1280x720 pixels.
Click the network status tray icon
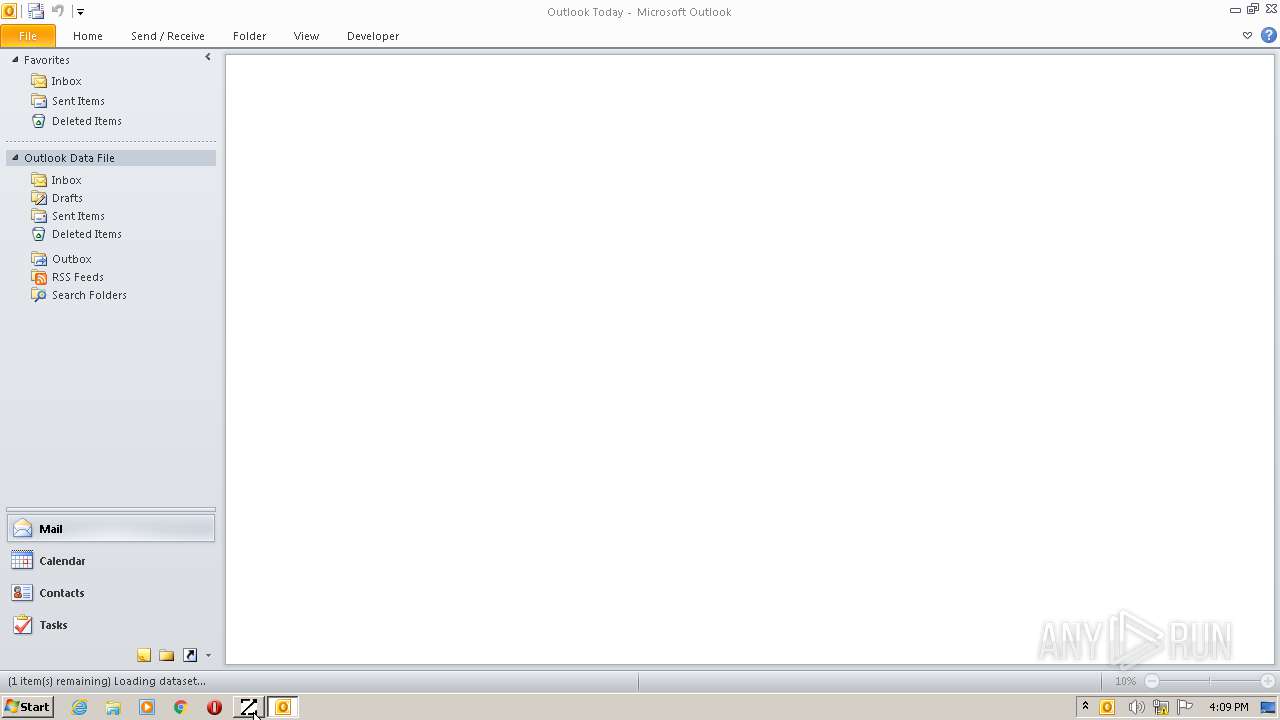coord(1161,707)
